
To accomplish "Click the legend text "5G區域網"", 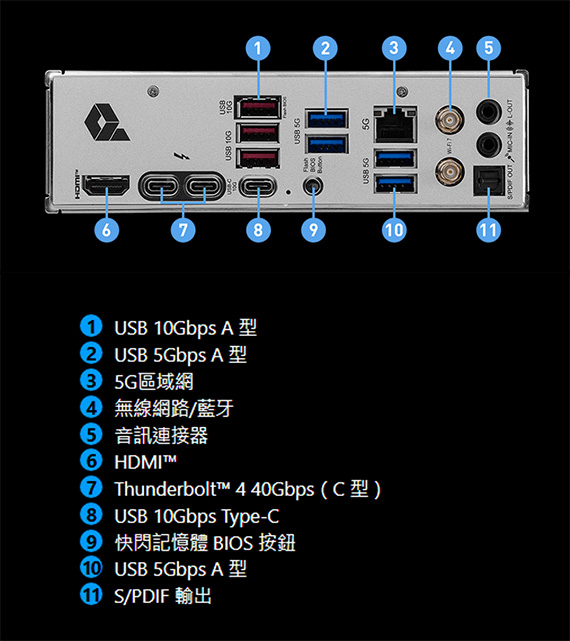I will pos(154,381).
